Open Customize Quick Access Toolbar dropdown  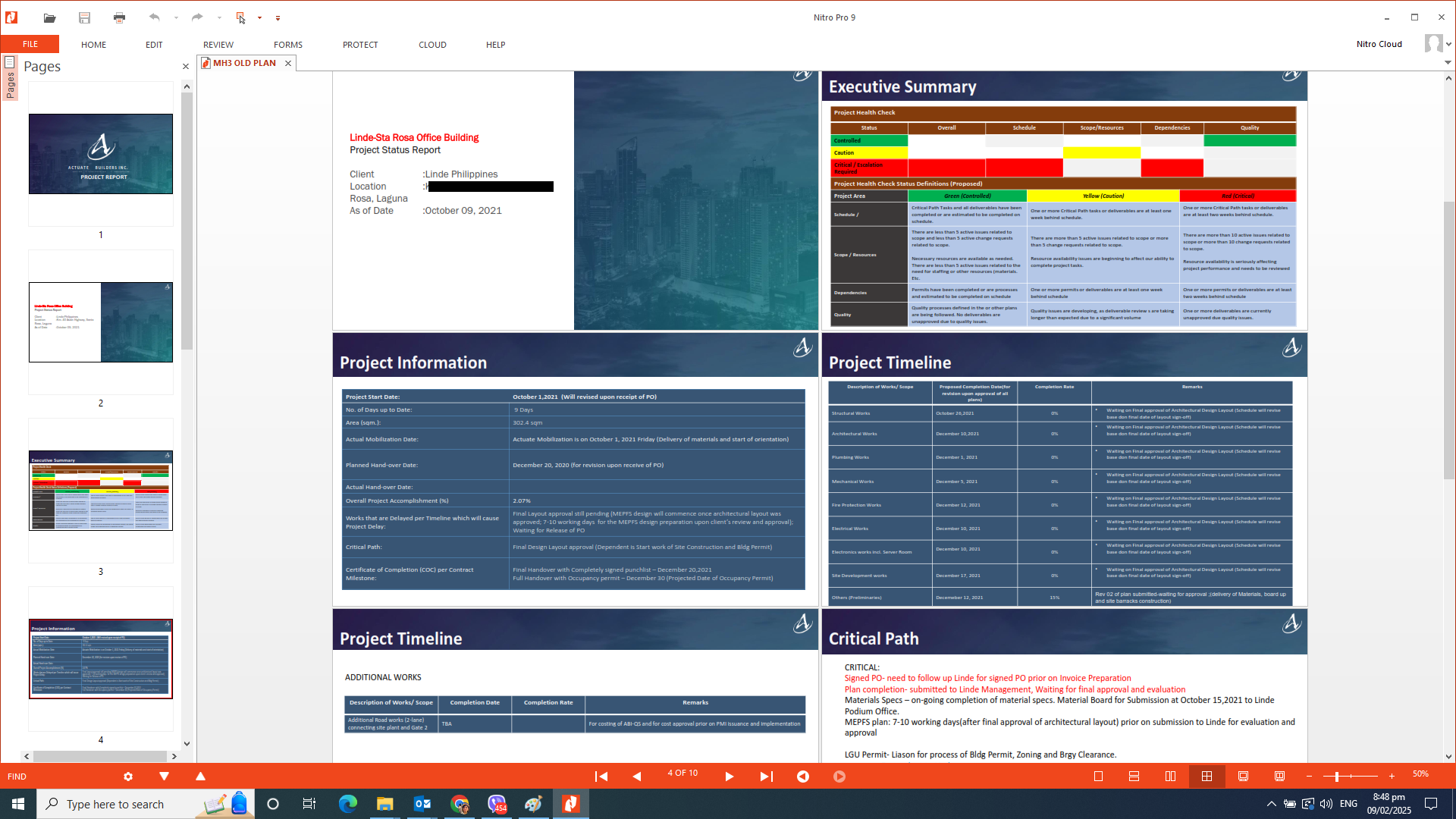(x=278, y=18)
